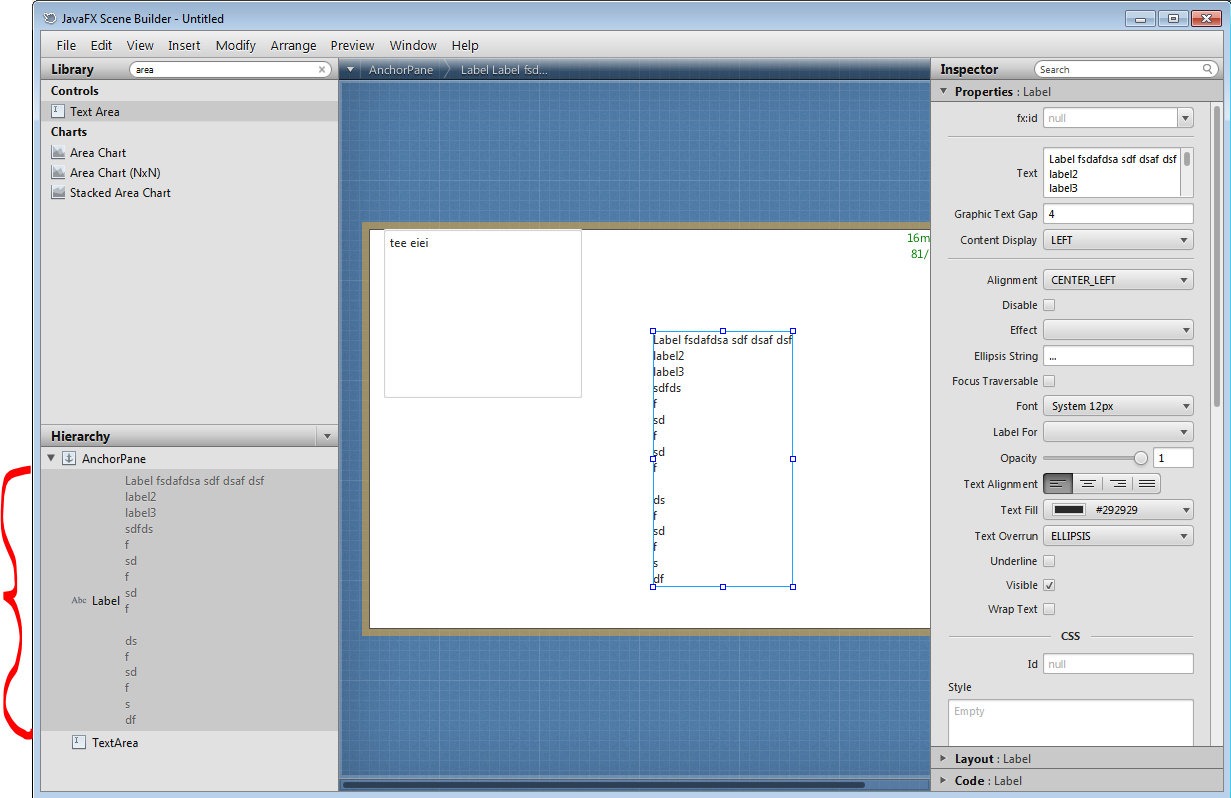Uncheck the Visible checkbox
This screenshot has height=798, width=1231.
click(1049, 585)
